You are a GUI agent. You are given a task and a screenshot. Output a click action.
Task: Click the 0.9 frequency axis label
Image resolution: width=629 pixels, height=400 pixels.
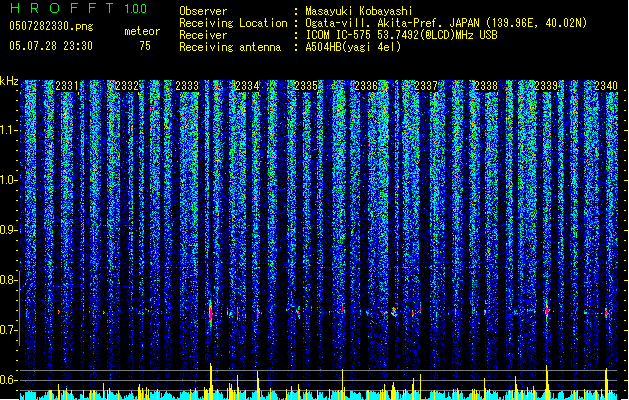pos(9,230)
